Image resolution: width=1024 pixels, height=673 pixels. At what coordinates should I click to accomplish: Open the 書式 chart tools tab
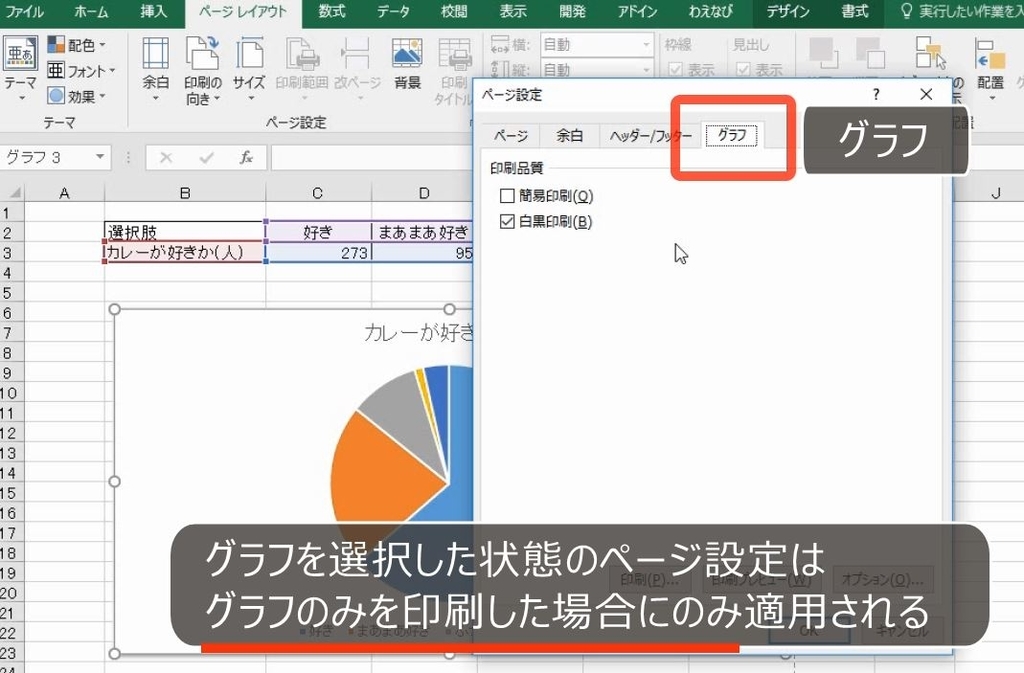[x=855, y=12]
